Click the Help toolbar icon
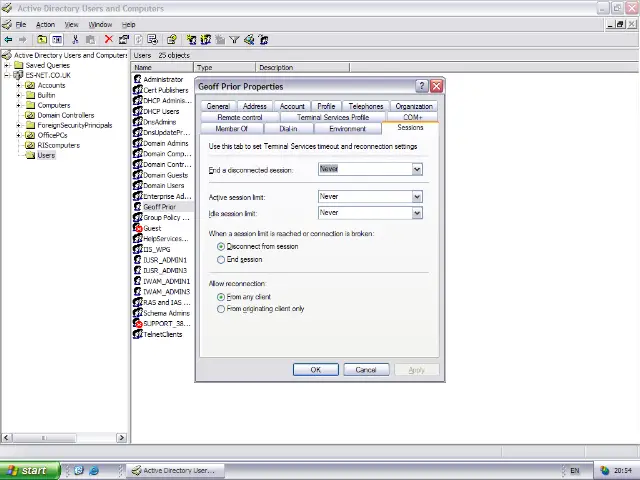 [x=171, y=40]
